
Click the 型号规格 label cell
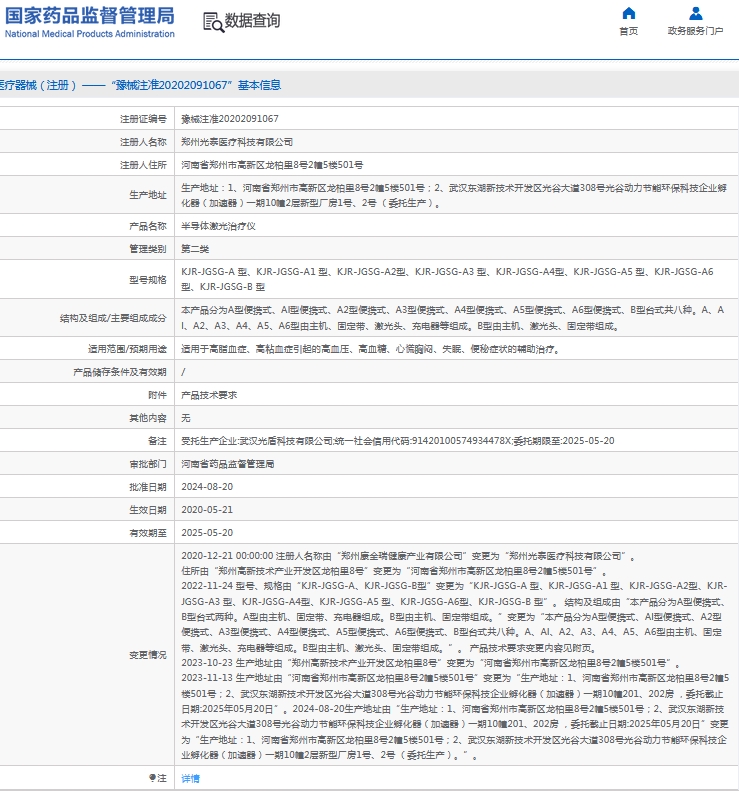click(x=148, y=279)
